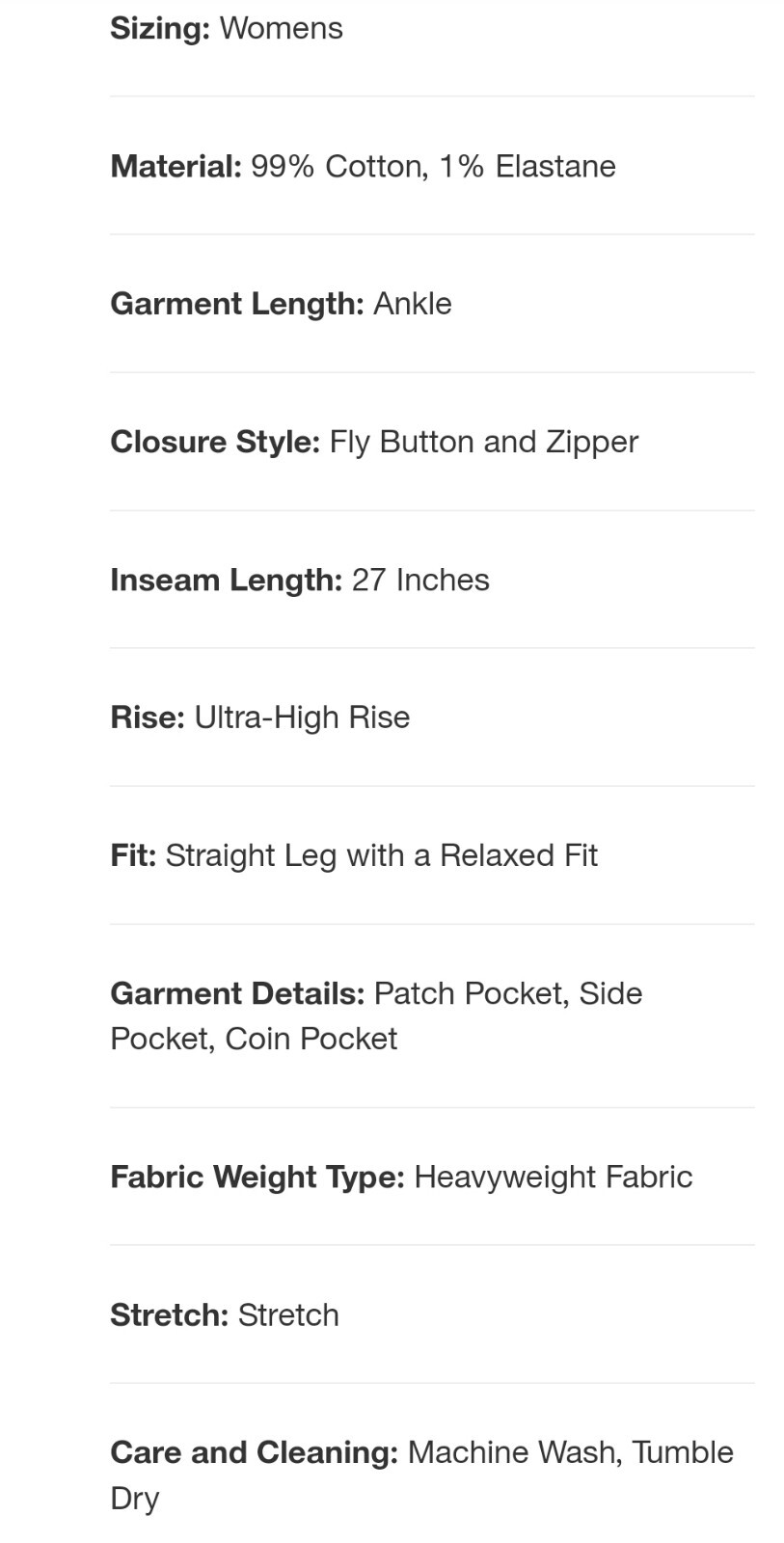Viewport: 784px width, 1543px height.
Task: Click 'Heavyweight Fabric' value text
Action: [x=553, y=1177]
